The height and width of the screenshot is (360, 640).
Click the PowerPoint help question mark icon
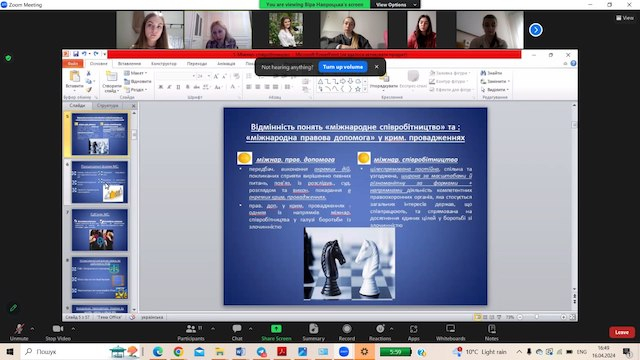tap(573, 63)
